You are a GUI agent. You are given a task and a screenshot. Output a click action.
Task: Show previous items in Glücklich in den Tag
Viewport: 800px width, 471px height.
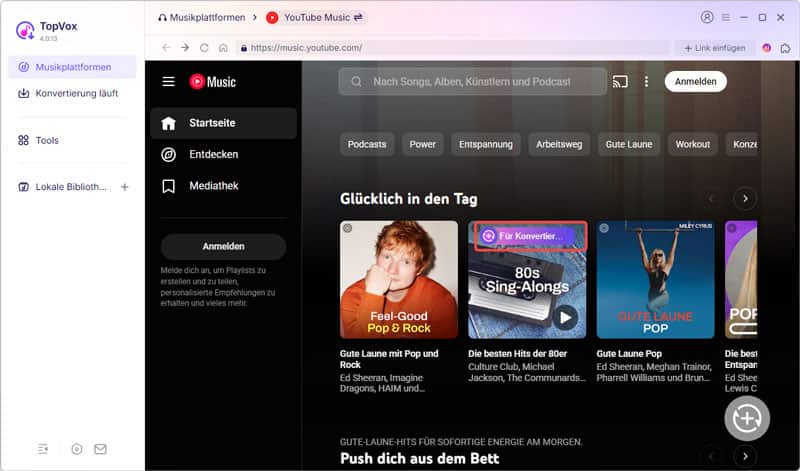pyautogui.click(x=712, y=199)
